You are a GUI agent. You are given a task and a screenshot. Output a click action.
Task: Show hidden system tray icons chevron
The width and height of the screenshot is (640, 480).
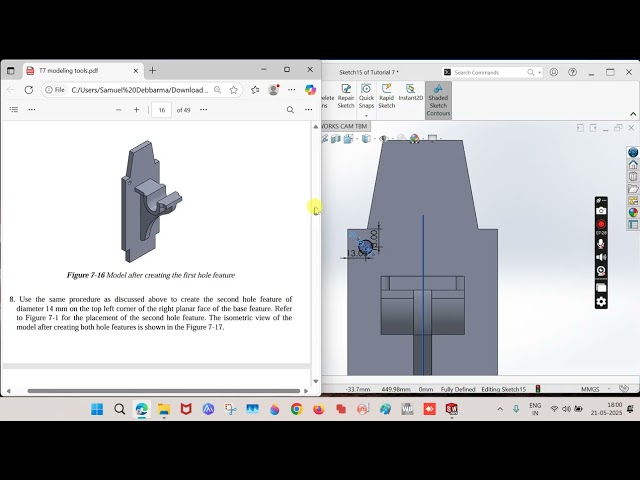[x=500, y=409]
